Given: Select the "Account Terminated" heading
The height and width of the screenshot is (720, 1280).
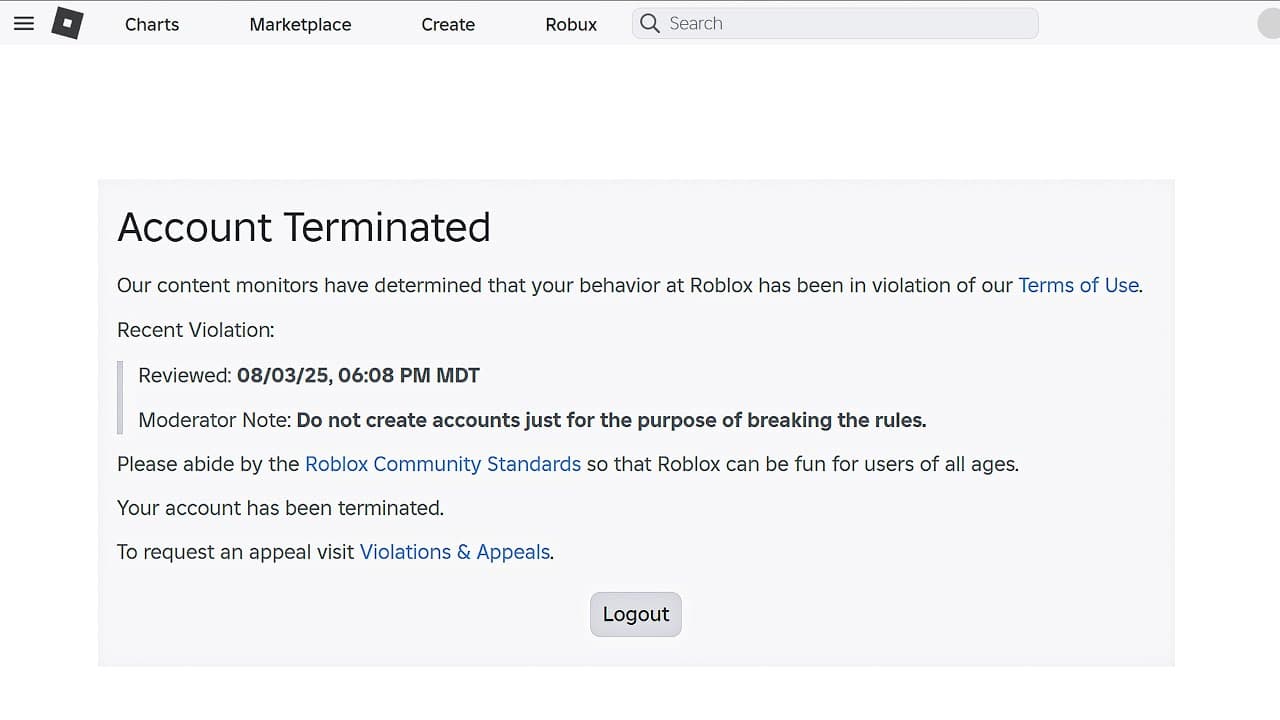Looking at the screenshot, I should click(x=304, y=227).
